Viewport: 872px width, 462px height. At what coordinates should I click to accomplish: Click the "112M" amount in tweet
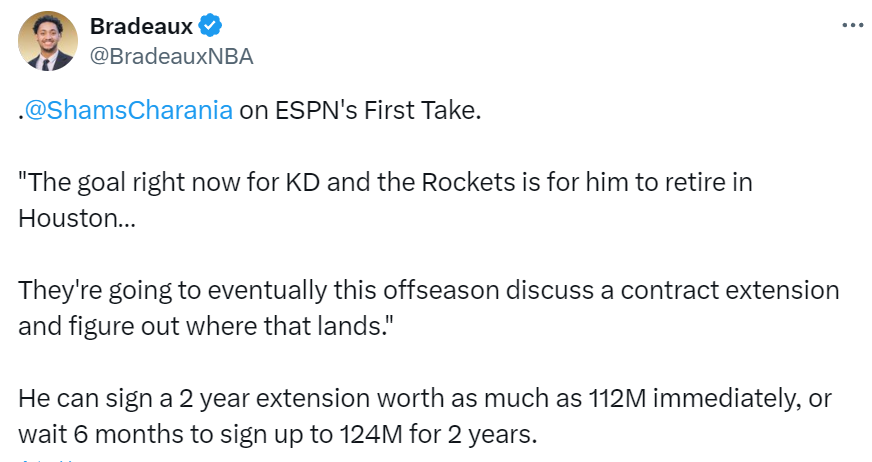click(618, 398)
